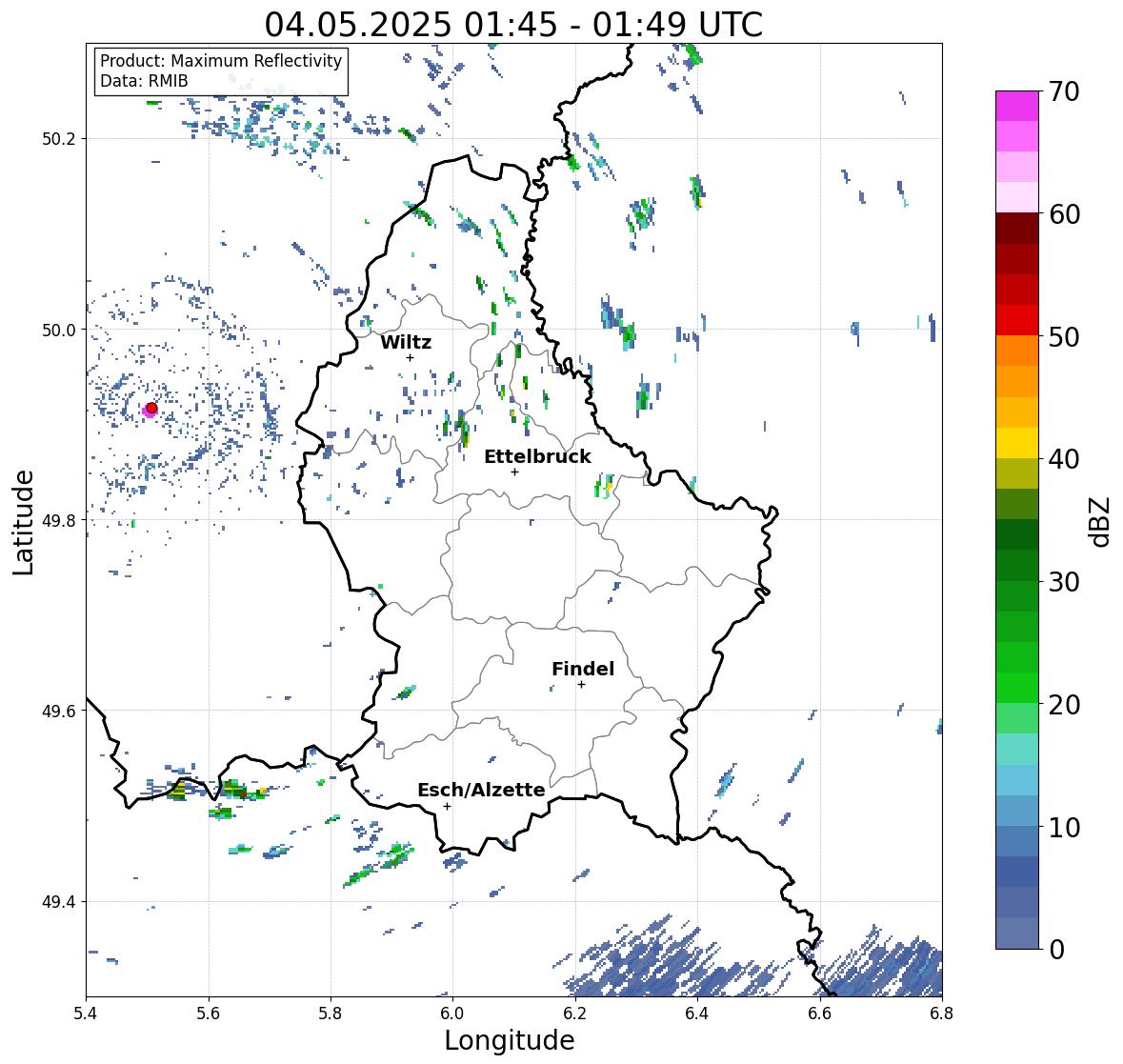Click the colorbar tick label 50
The width and height of the screenshot is (1123, 1064).
pos(1064,336)
